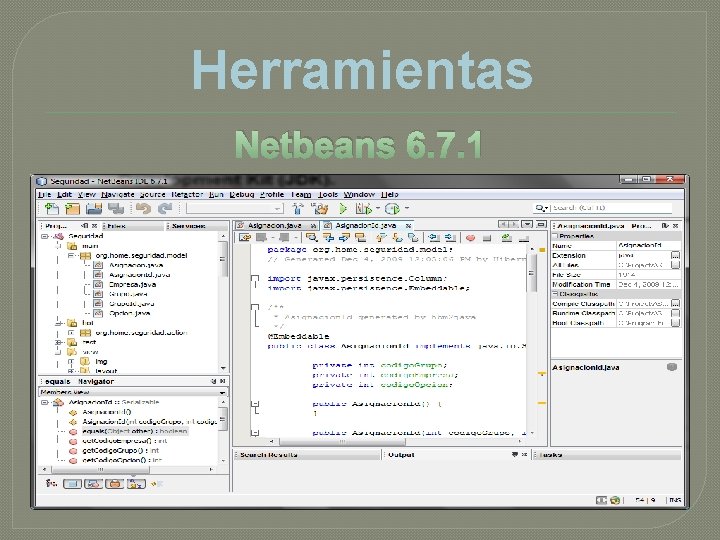Screen dimensions: 720x540
Task: Toggle Show Static Members navigator filter
Action: (x=94, y=484)
